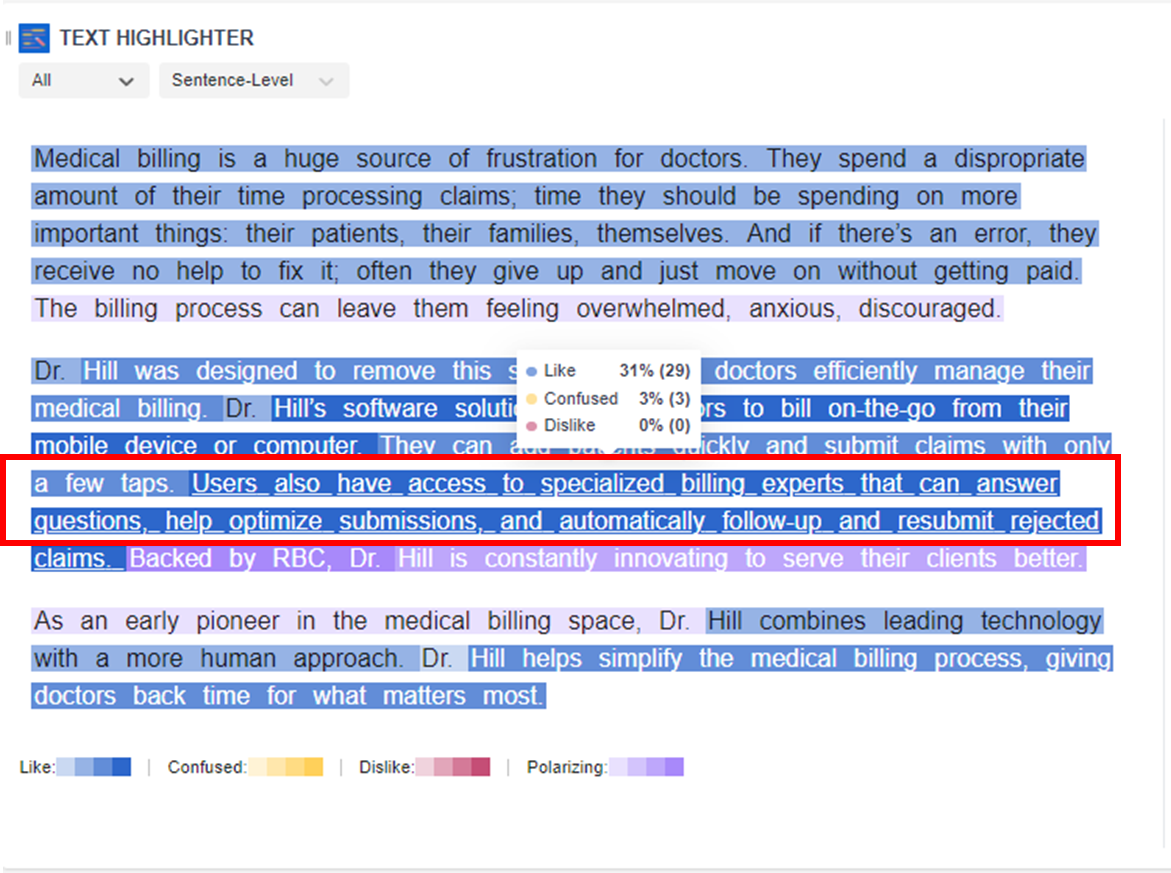This screenshot has width=1171, height=873.
Task: Click the vertical scrollbar on the right
Action: 1165,485
